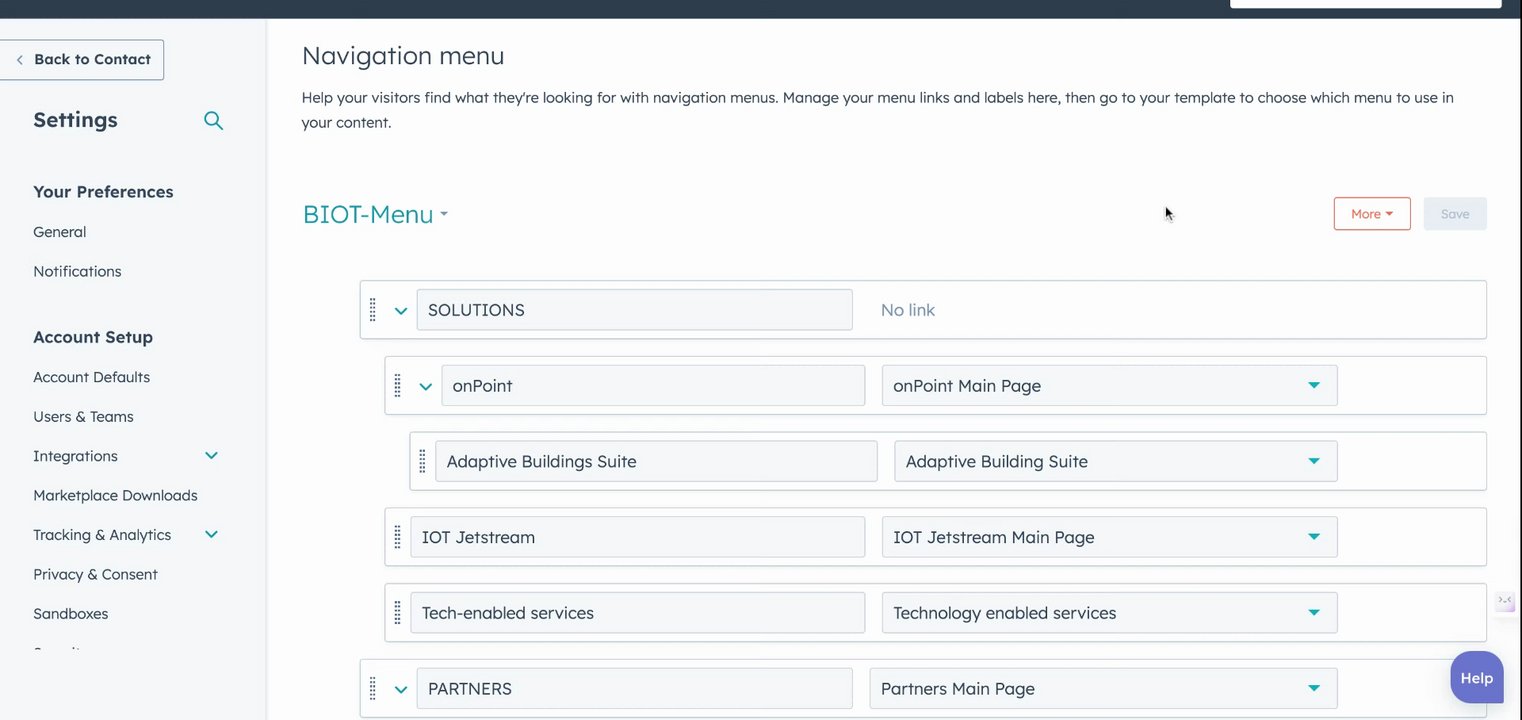Click the Your Preferences section heading
1522x720 pixels.
(103, 192)
